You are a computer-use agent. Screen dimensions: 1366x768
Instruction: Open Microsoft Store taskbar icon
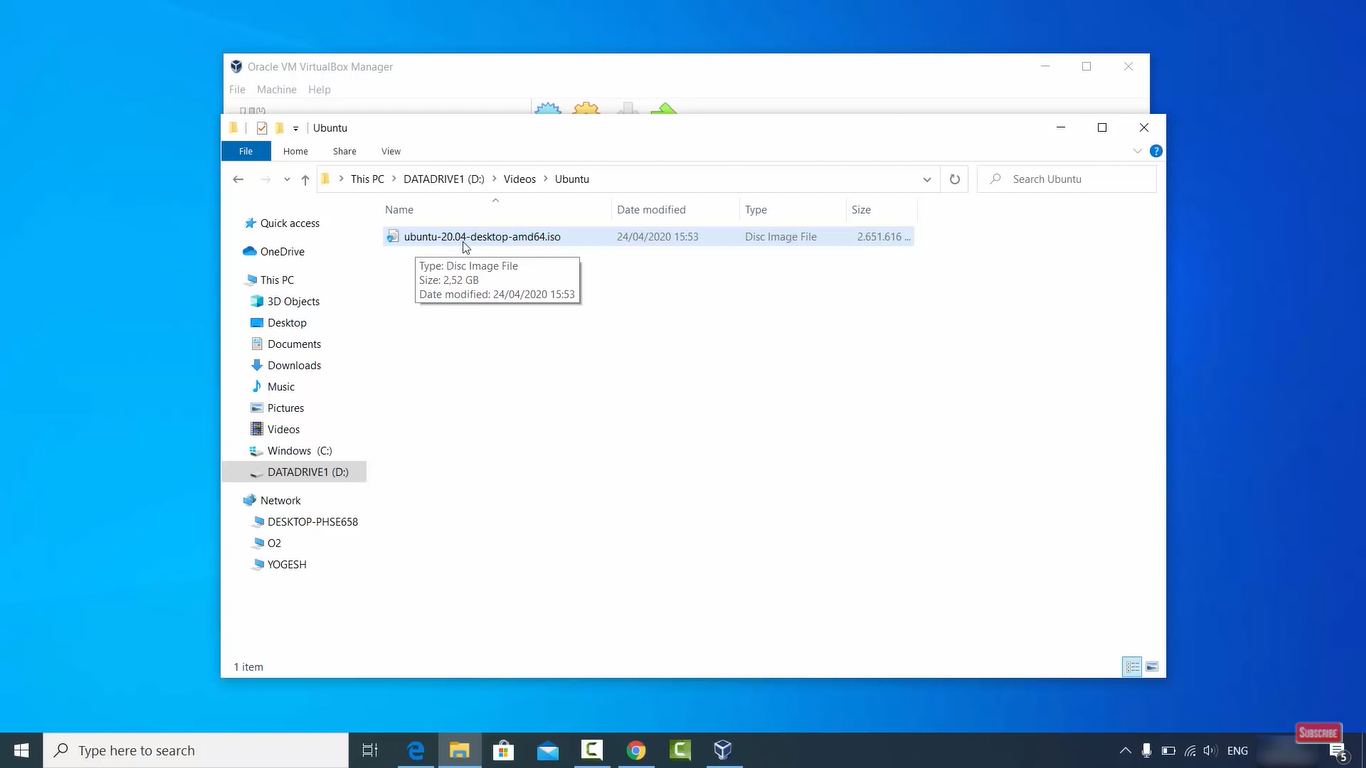[x=503, y=750]
